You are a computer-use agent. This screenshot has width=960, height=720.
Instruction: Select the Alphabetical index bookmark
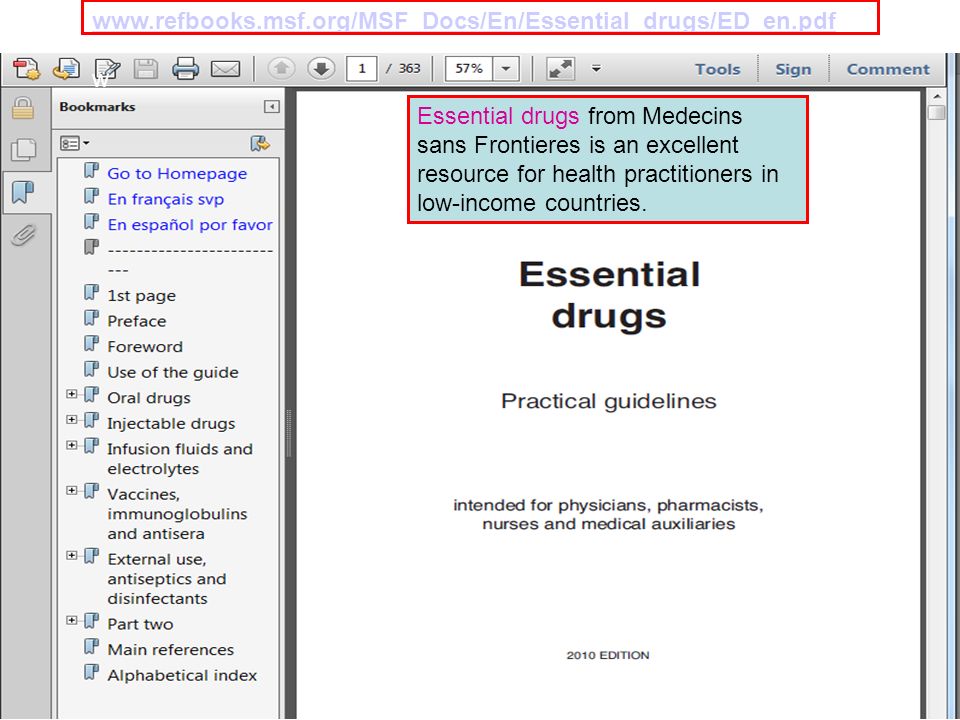[x=182, y=675]
